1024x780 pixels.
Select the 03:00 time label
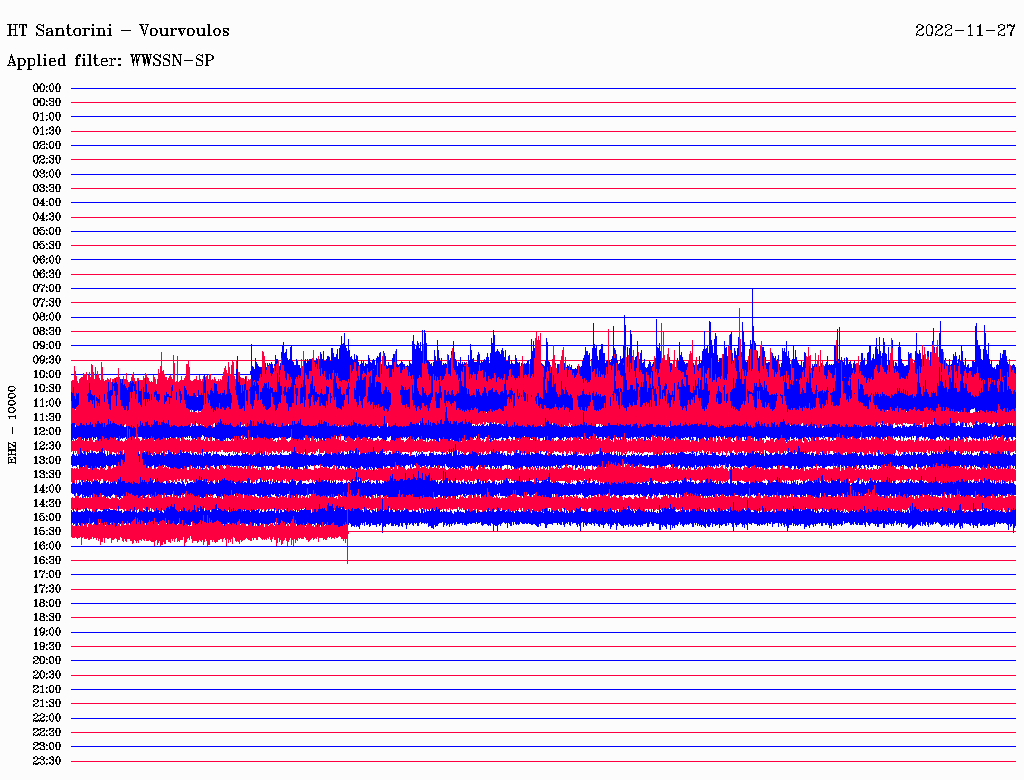coord(47,174)
